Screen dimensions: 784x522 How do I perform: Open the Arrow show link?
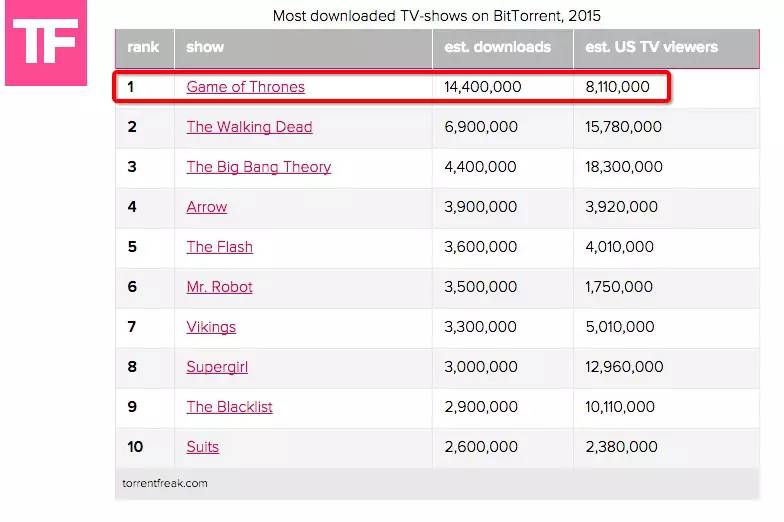pyautogui.click(x=206, y=207)
